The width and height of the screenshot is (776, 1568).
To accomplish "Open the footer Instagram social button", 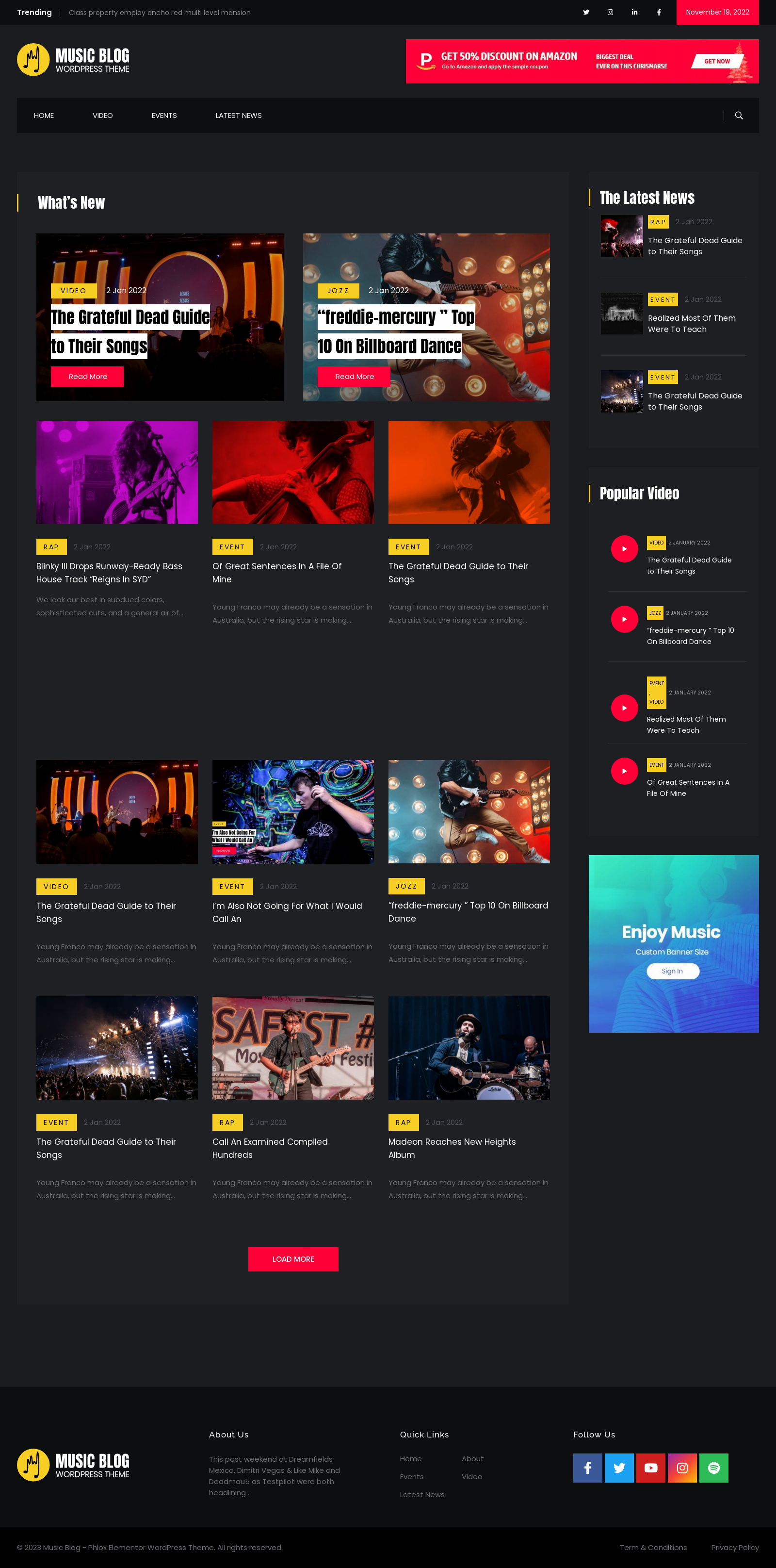I will [682, 1468].
